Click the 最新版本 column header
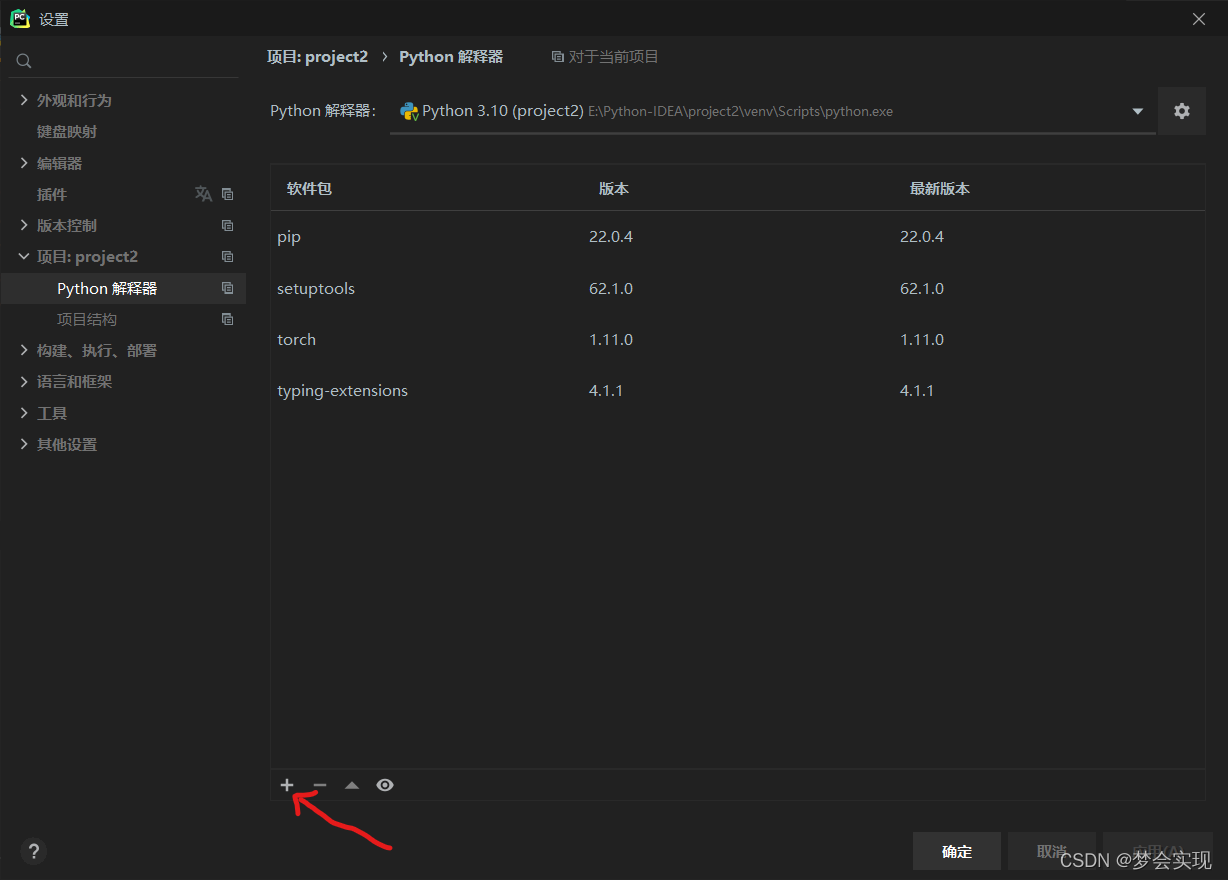 pos(940,188)
